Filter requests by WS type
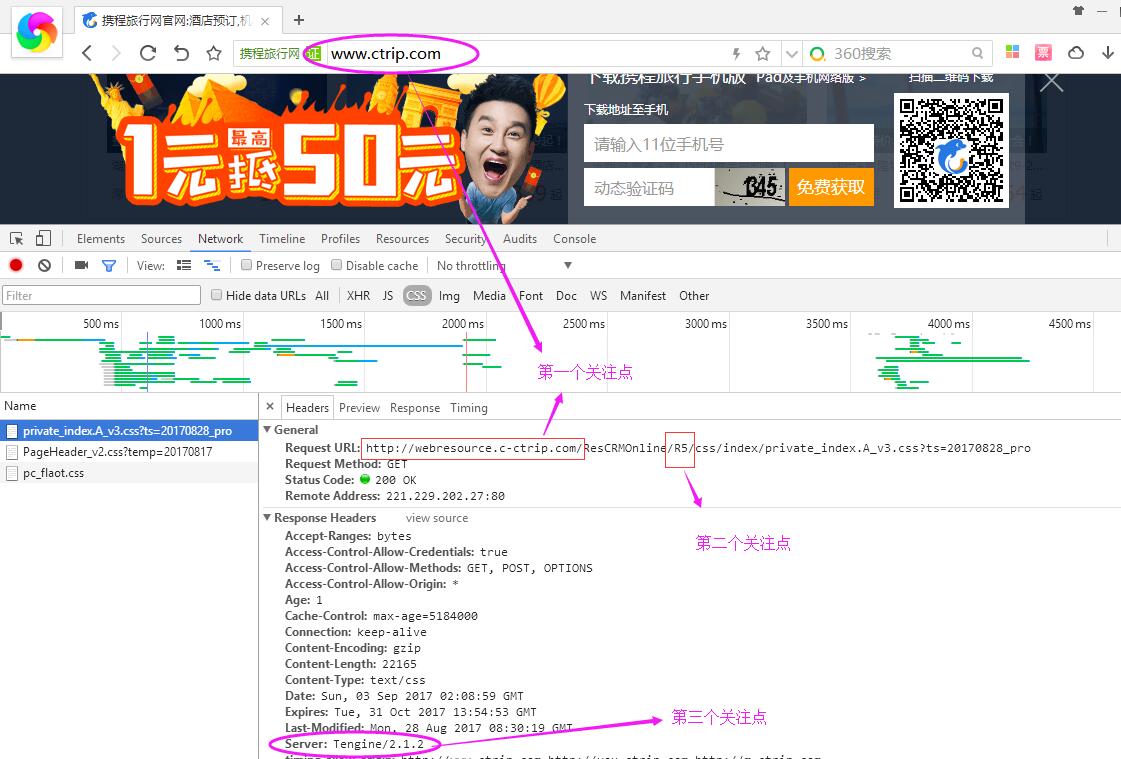Image resolution: width=1121 pixels, height=759 pixels. pos(598,295)
